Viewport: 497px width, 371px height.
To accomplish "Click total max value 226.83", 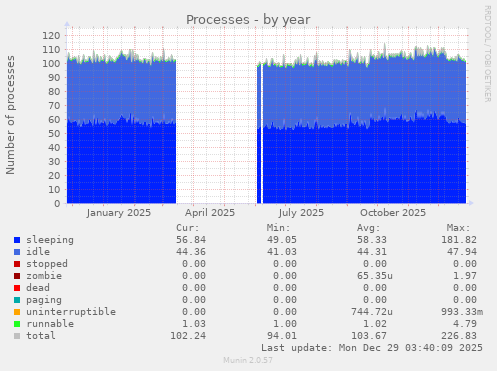I will [459, 336].
